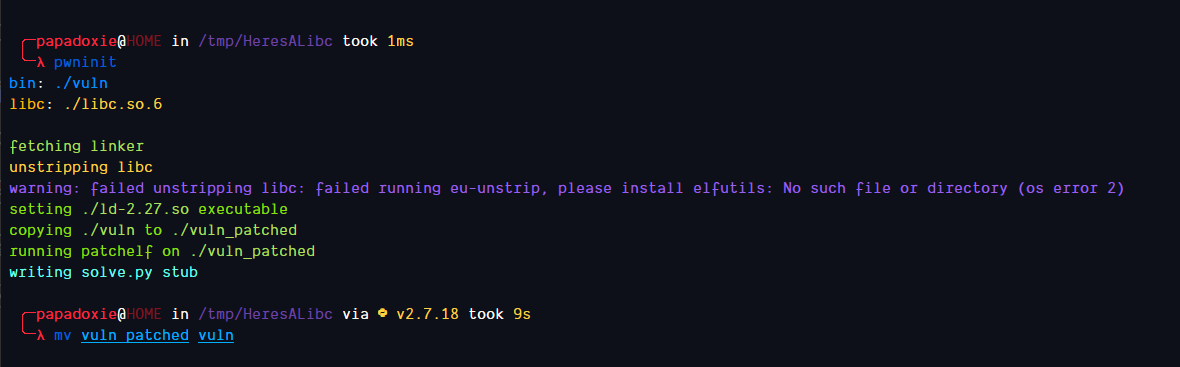Image resolution: width=1180 pixels, height=367 pixels.
Task: Click the mv command word
Action: (x=63, y=335)
